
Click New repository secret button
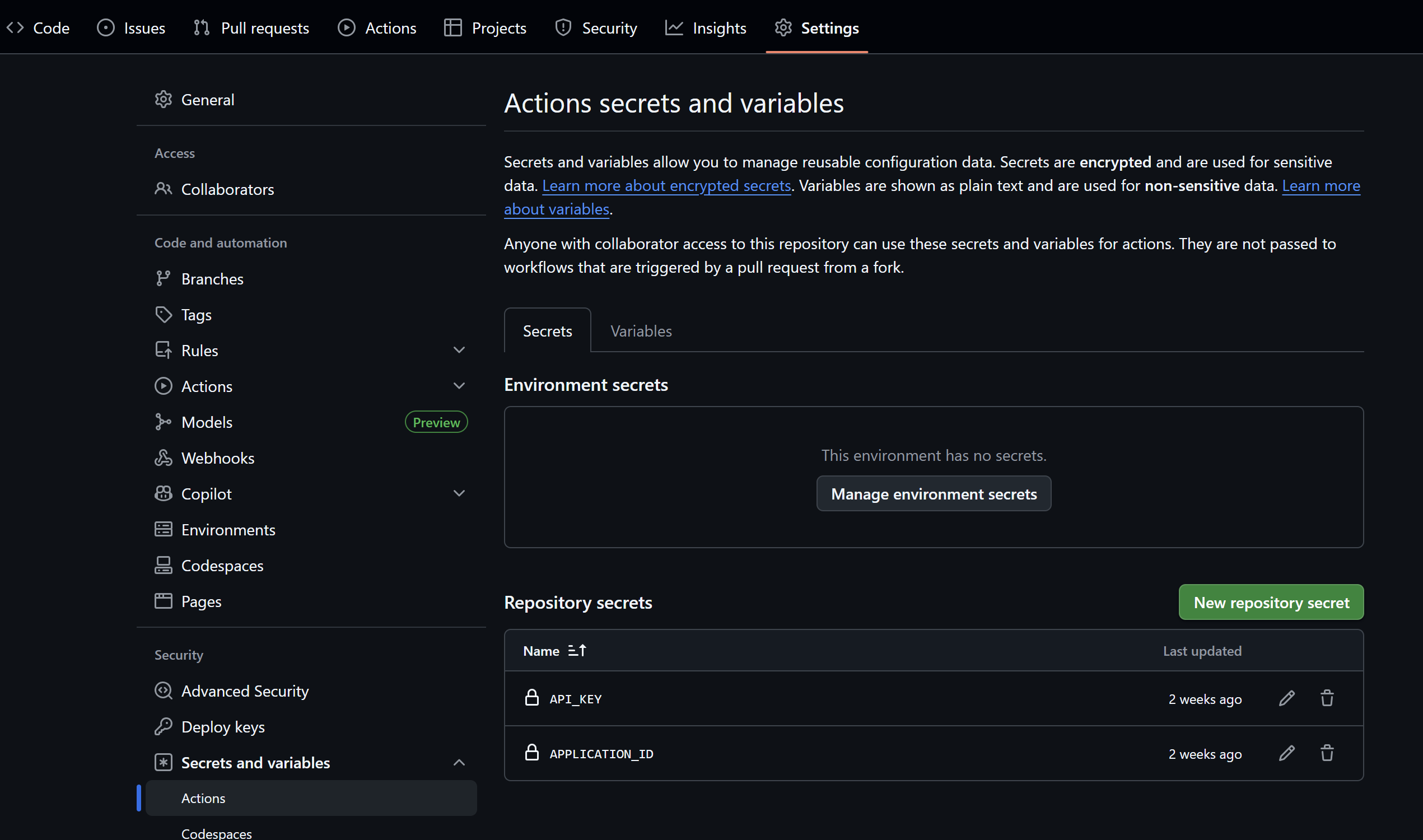pyautogui.click(x=1271, y=602)
